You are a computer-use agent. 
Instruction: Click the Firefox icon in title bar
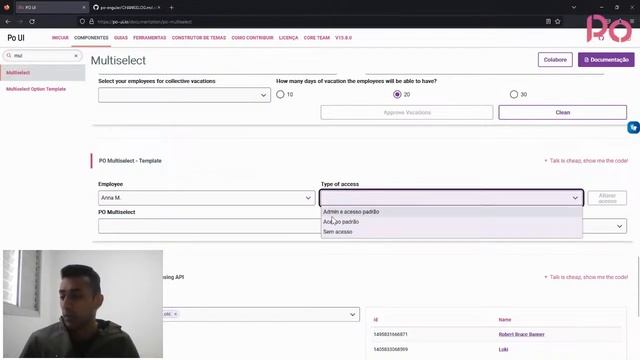point(7,7)
